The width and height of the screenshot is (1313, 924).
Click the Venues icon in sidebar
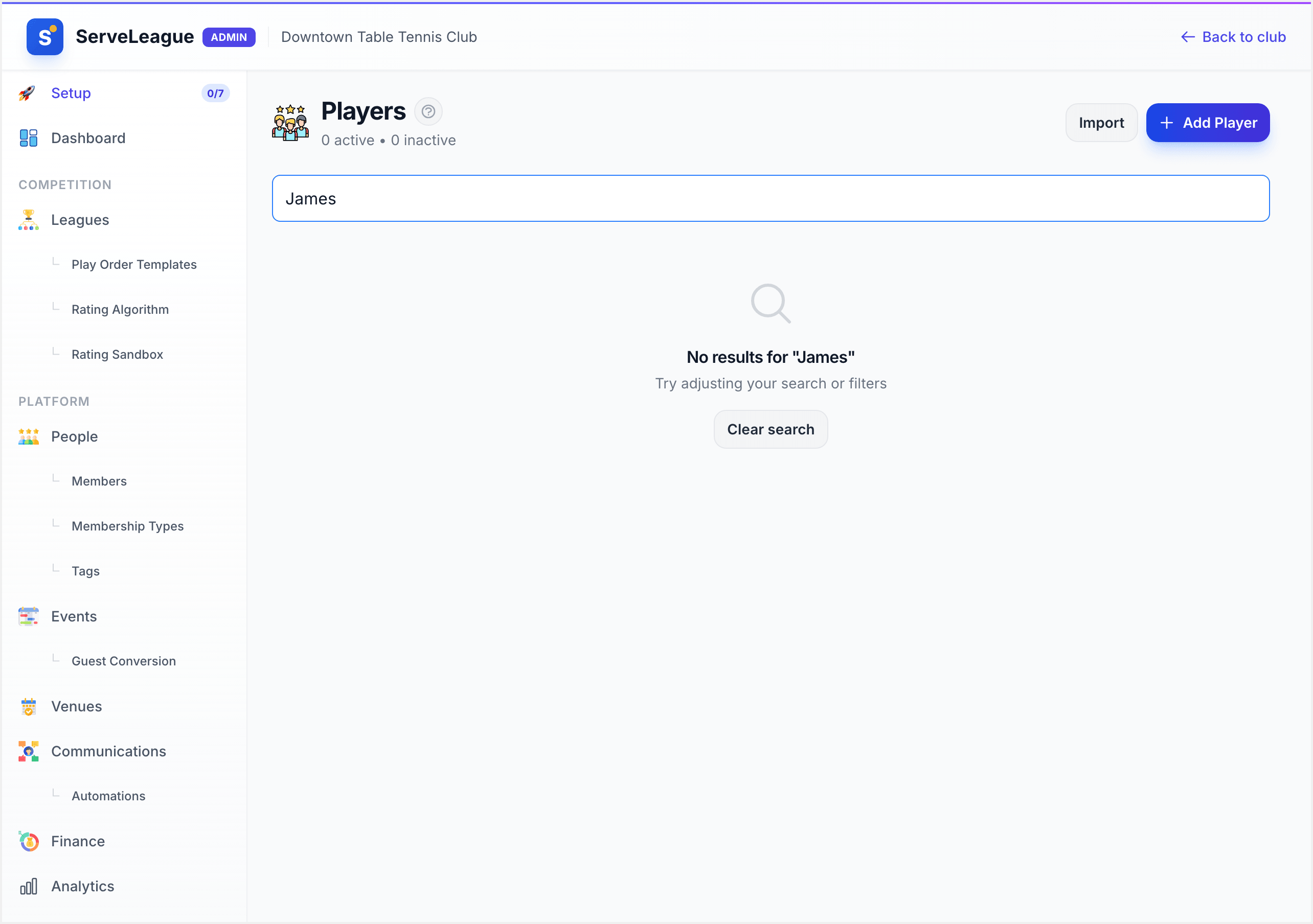[x=29, y=706]
